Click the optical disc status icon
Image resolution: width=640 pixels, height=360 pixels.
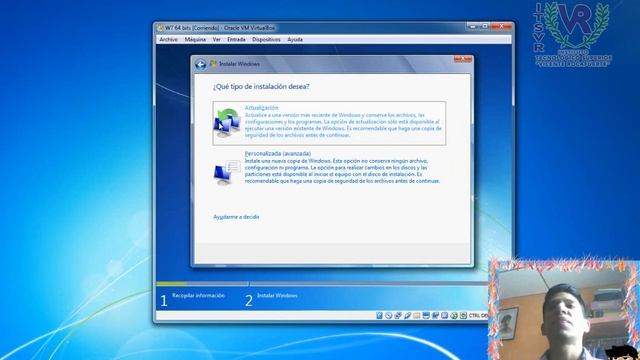click(388, 316)
